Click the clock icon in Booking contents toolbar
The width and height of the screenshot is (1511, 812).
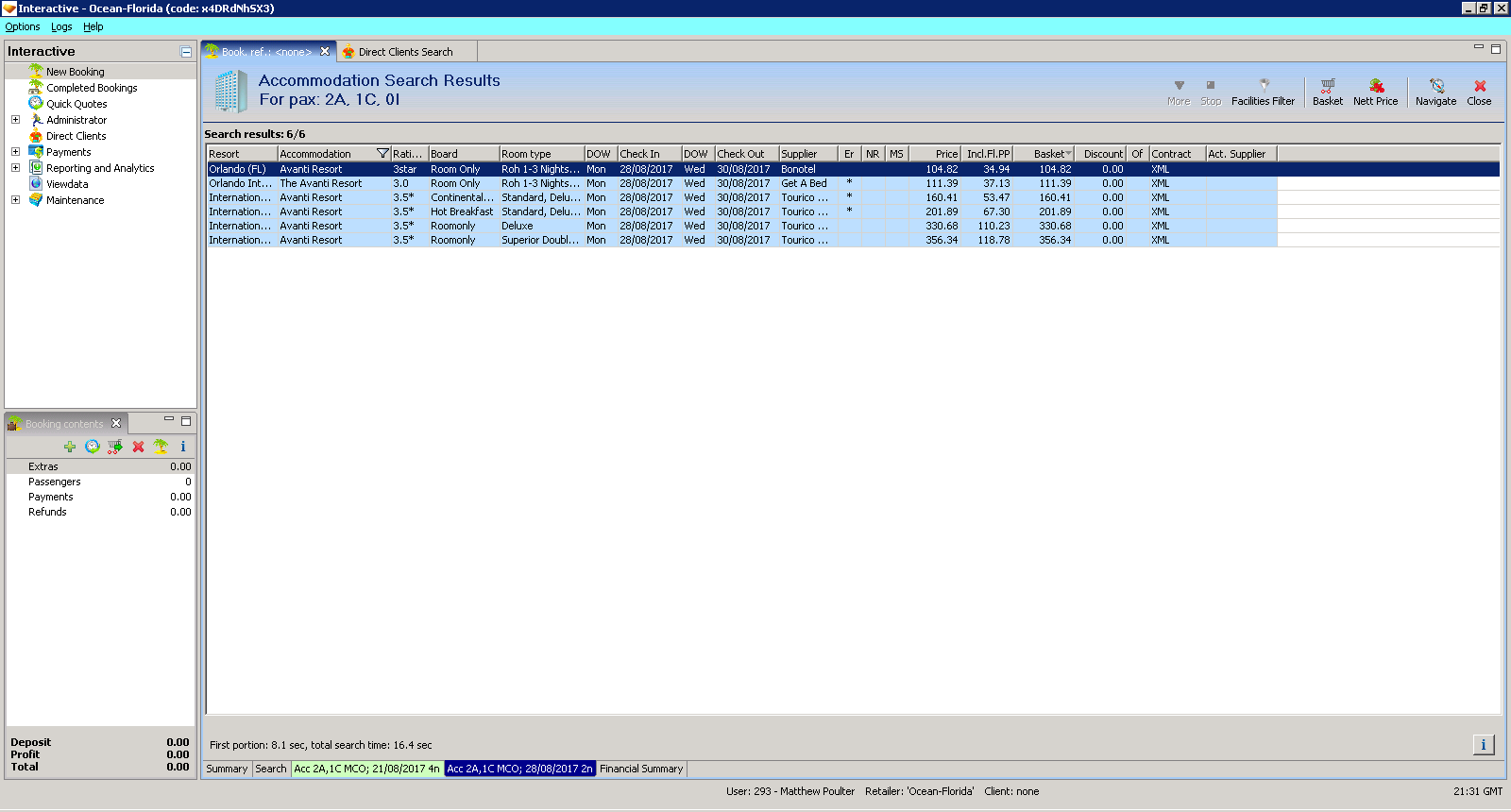coord(93,447)
